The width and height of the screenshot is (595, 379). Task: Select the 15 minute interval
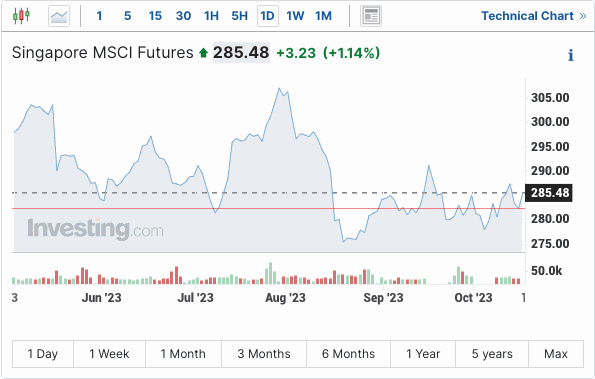pos(155,16)
